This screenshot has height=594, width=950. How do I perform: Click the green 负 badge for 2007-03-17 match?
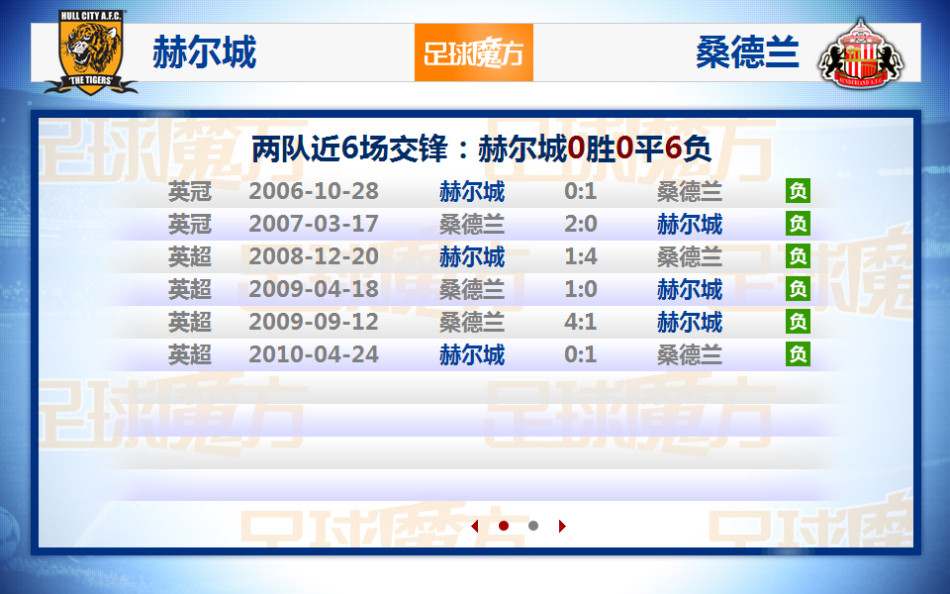pos(797,224)
